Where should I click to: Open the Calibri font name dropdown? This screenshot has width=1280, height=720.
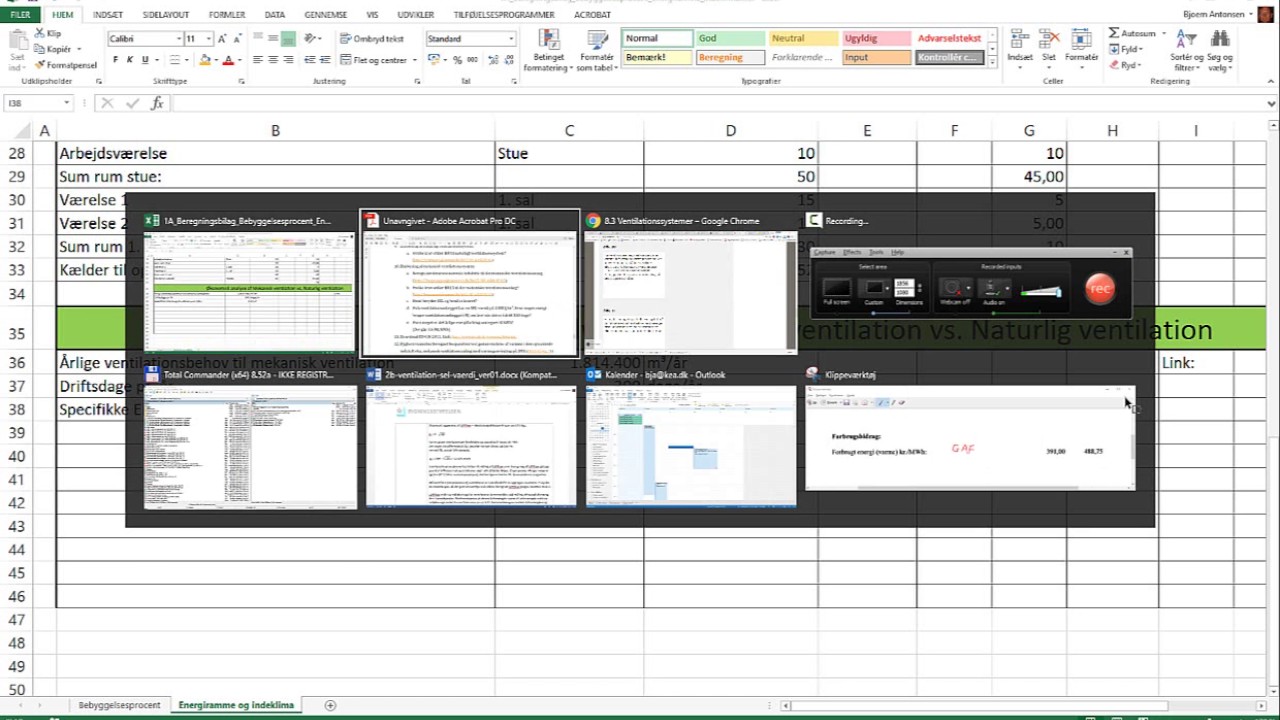click(177, 38)
